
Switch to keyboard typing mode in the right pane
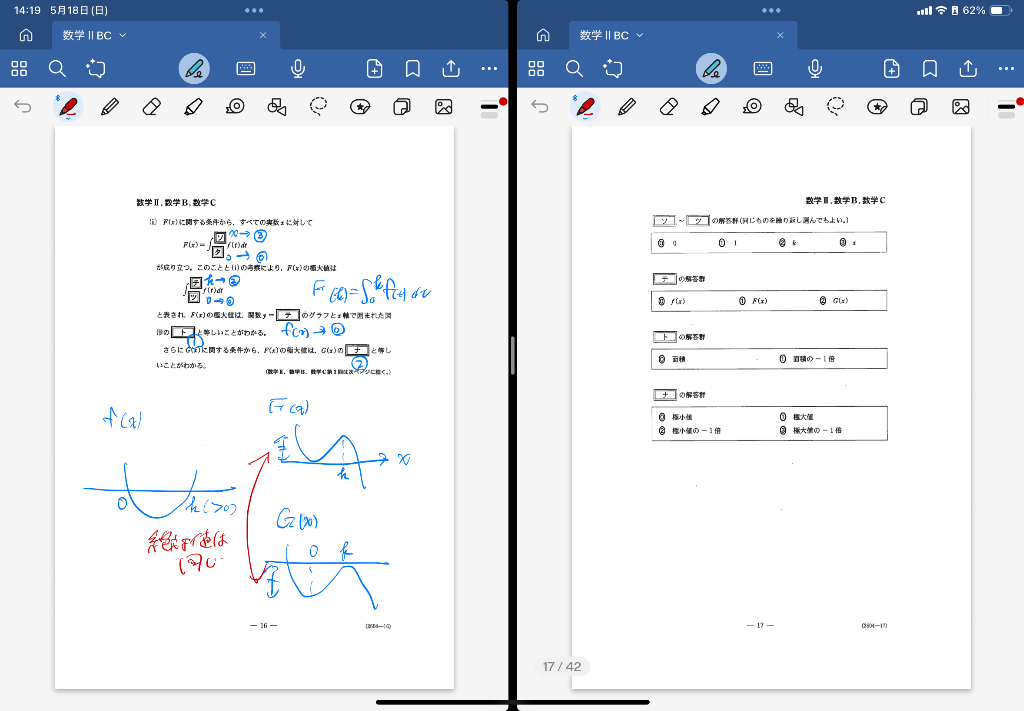(763, 69)
